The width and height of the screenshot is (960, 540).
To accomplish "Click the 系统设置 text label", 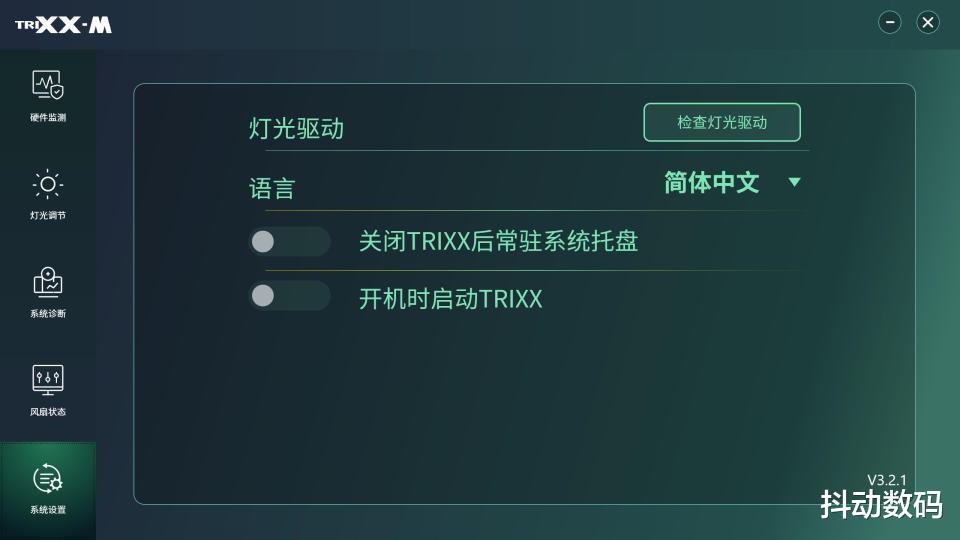I will (48, 510).
